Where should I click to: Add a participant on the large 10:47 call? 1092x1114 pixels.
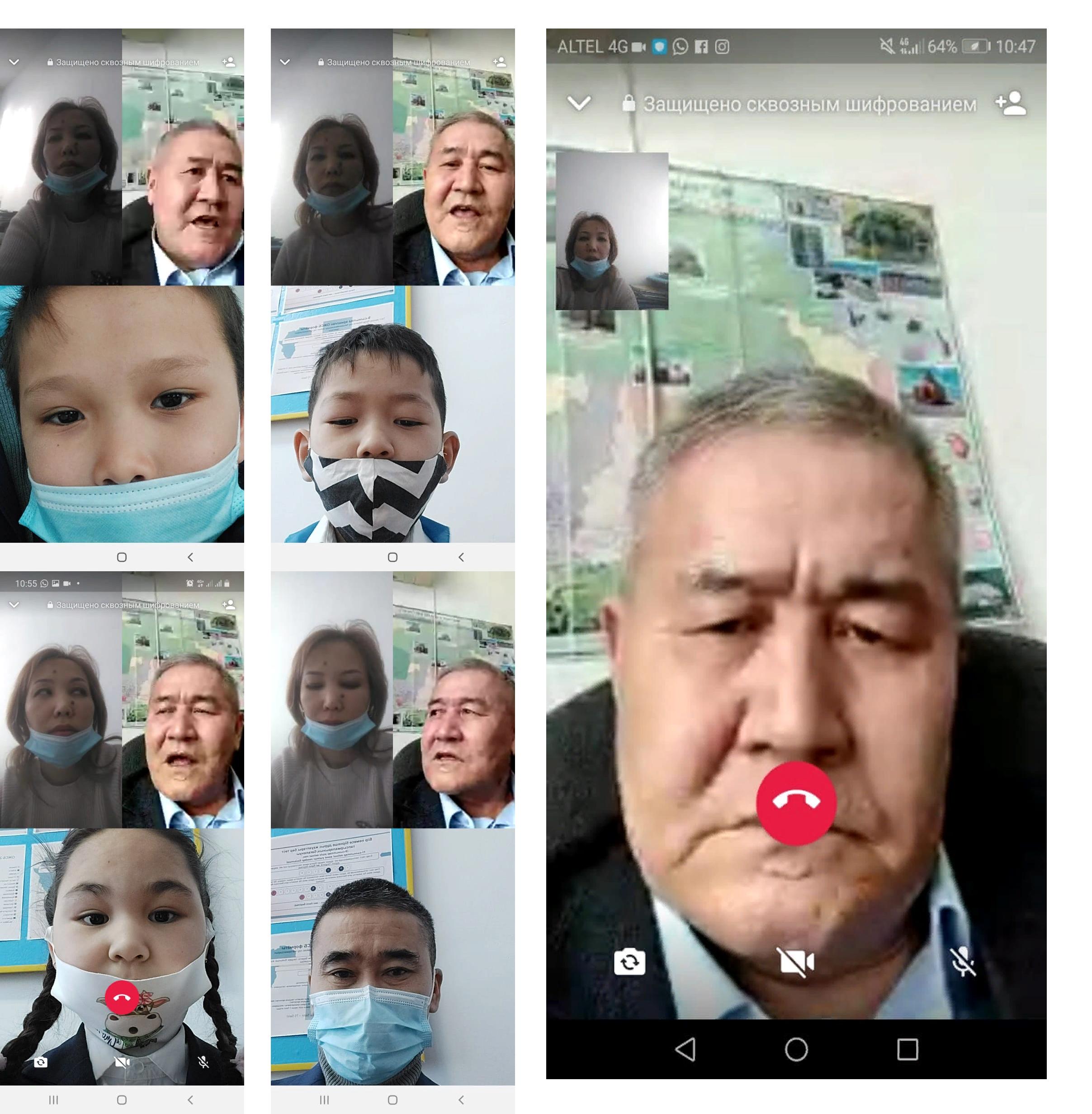[x=1011, y=103]
